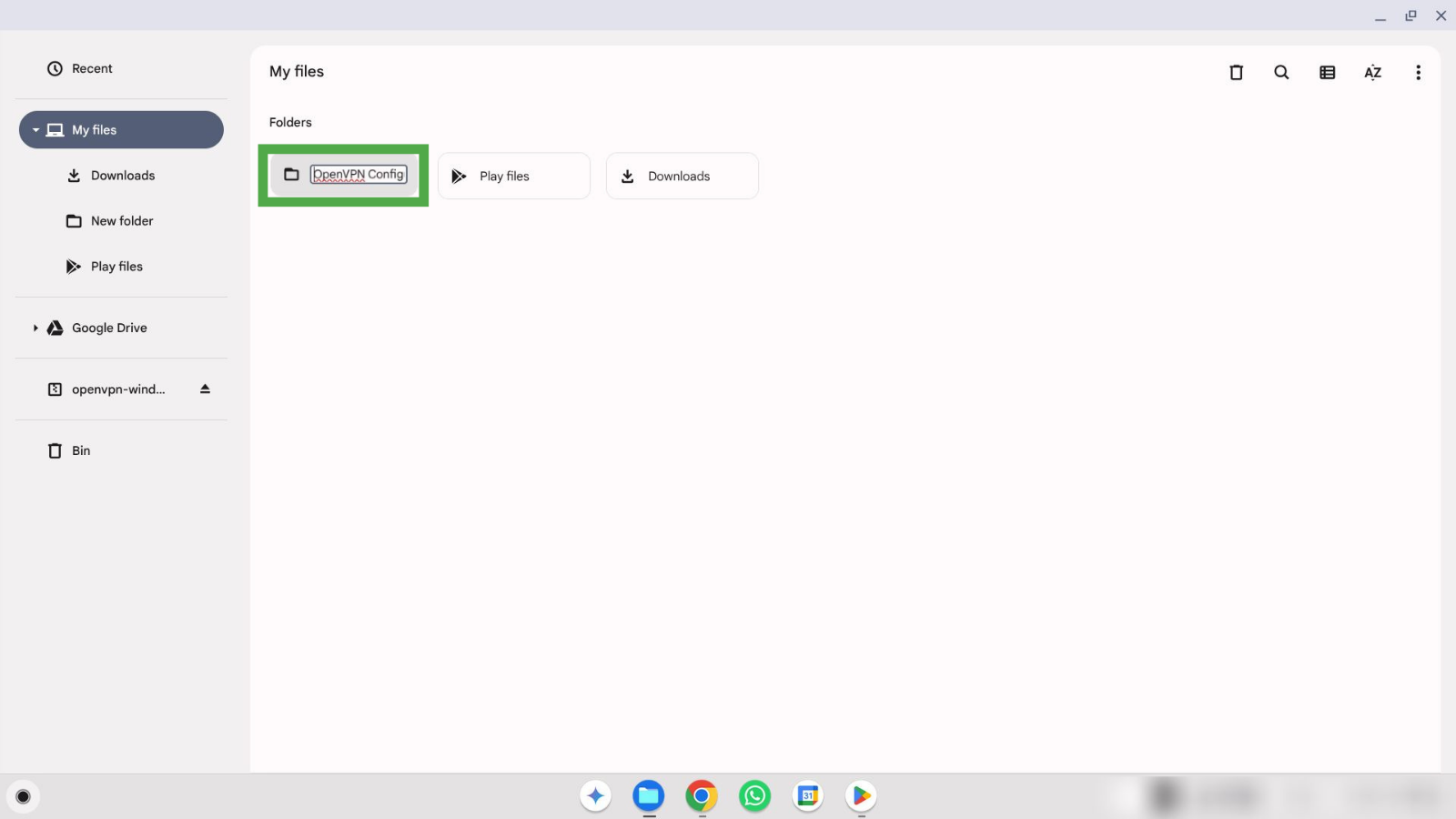Open the three-dot more menu
1456x819 pixels.
1418,73
